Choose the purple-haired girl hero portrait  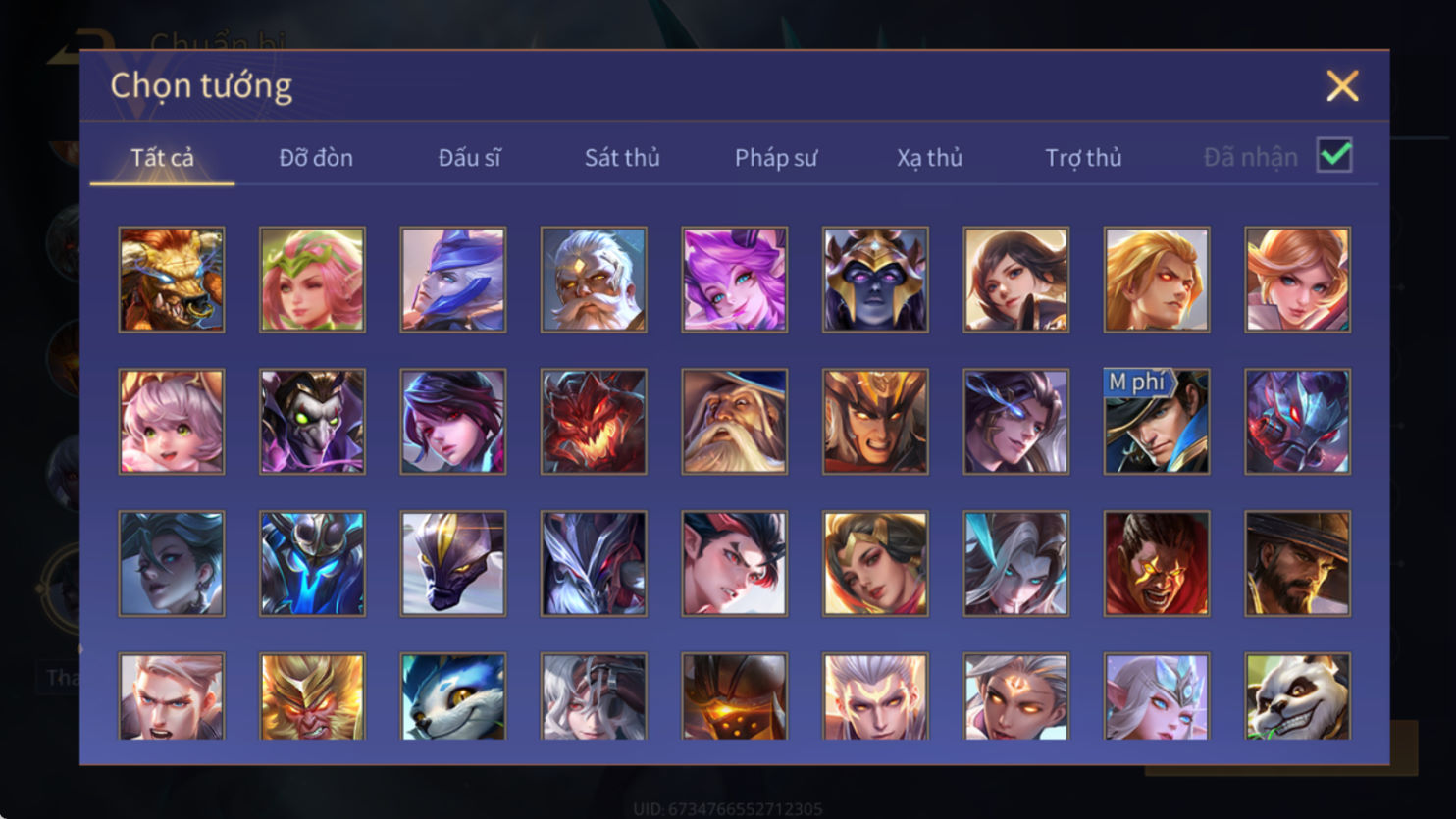coord(734,280)
